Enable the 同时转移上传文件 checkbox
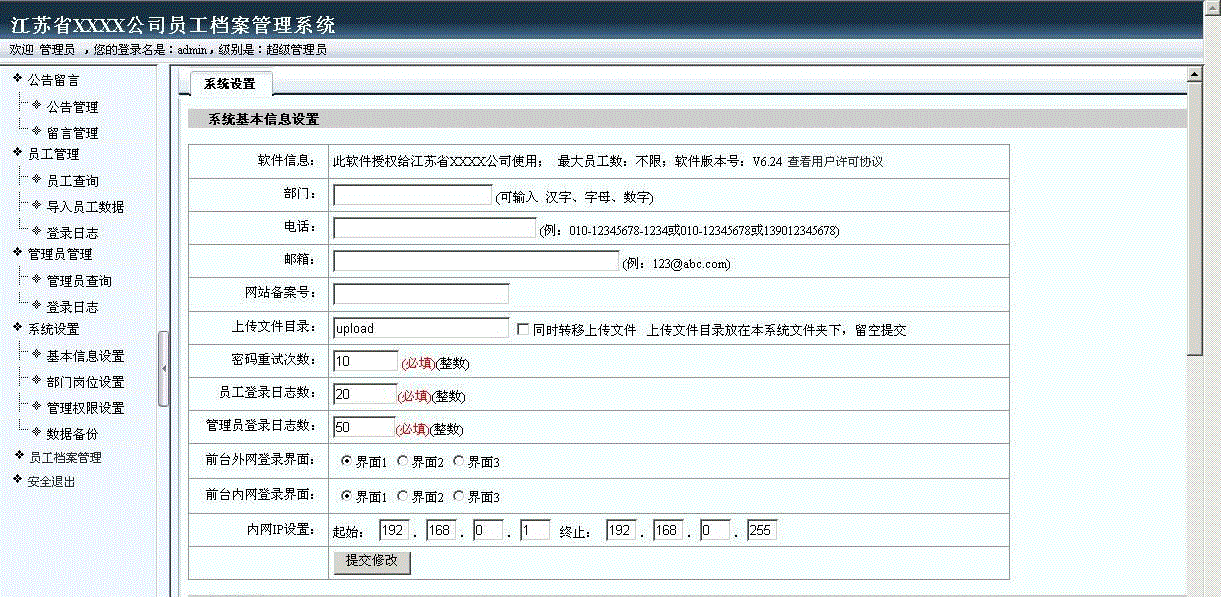Image resolution: width=1221 pixels, height=597 pixels. [522, 329]
